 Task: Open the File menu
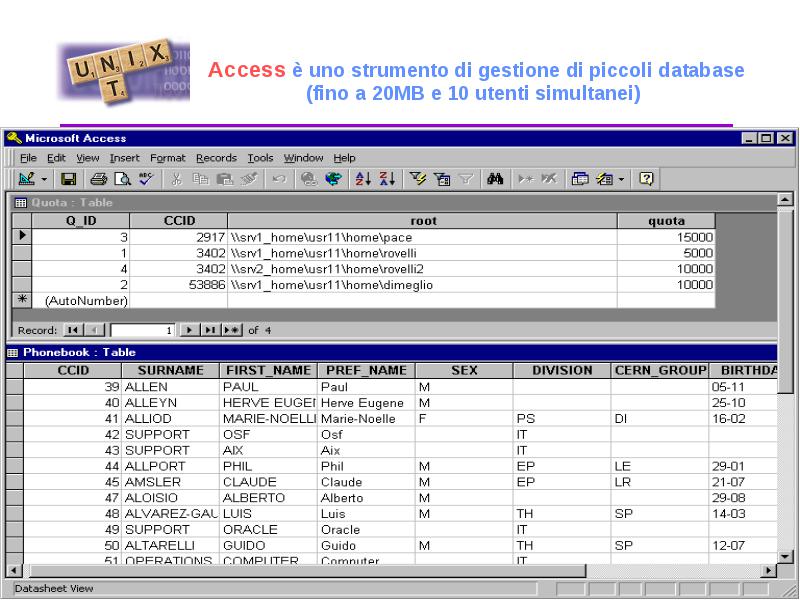pos(28,158)
